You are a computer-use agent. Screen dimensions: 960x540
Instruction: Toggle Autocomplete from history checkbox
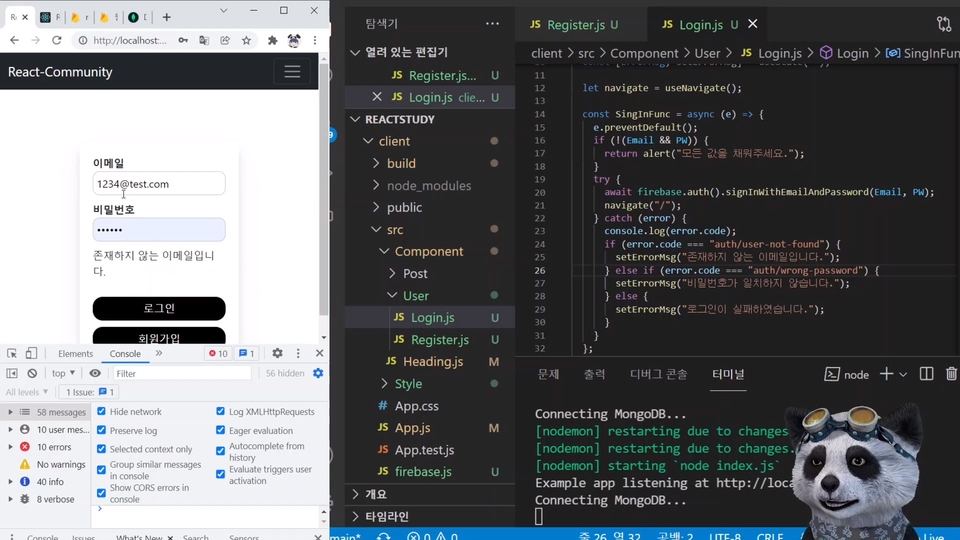click(220, 451)
